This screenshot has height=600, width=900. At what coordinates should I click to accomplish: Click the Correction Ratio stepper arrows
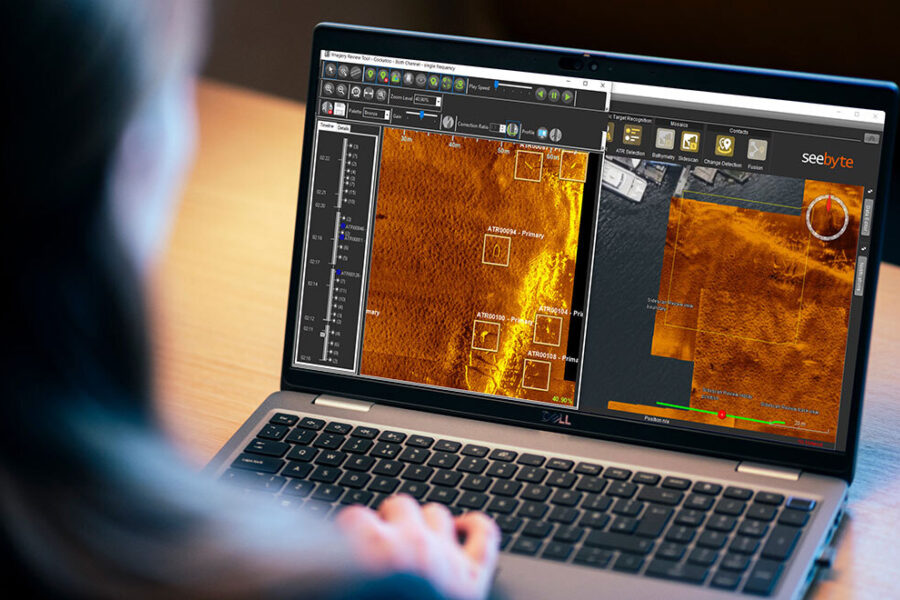click(502, 128)
